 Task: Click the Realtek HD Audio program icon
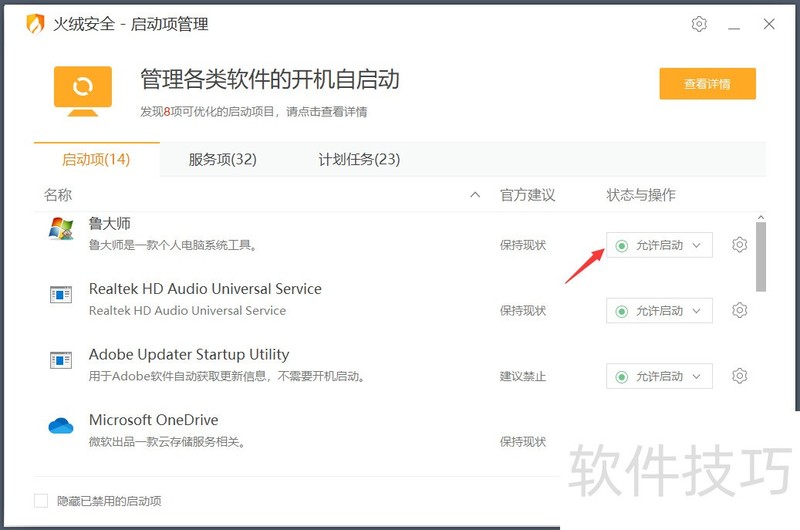click(61, 294)
